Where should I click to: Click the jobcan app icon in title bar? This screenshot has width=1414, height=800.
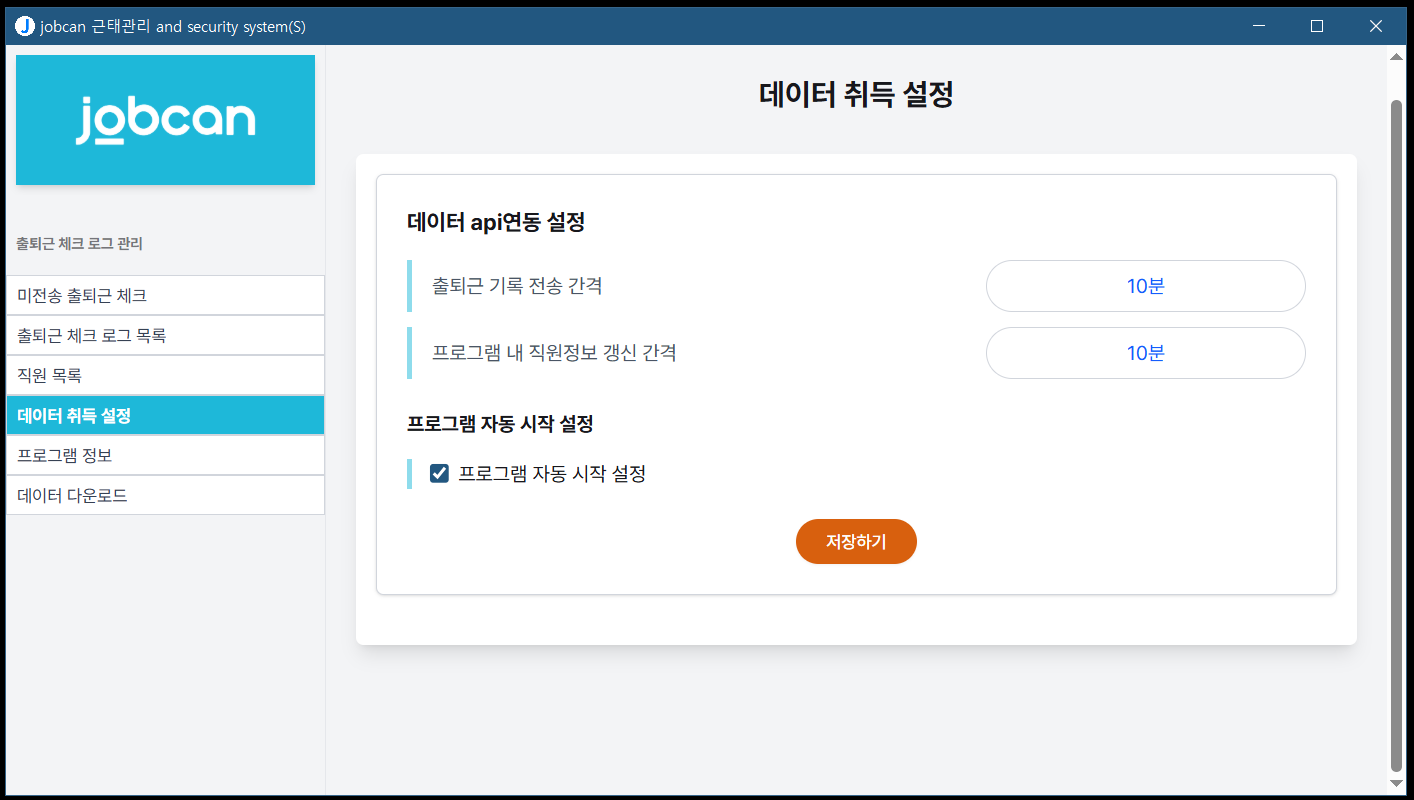pyautogui.click(x=25, y=26)
